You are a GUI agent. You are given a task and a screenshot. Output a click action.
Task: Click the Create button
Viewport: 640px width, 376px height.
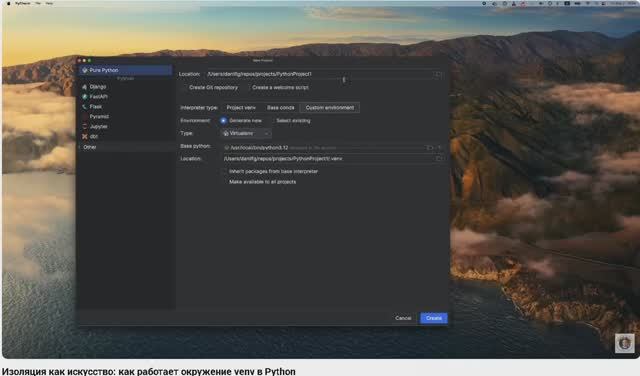click(433, 318)
